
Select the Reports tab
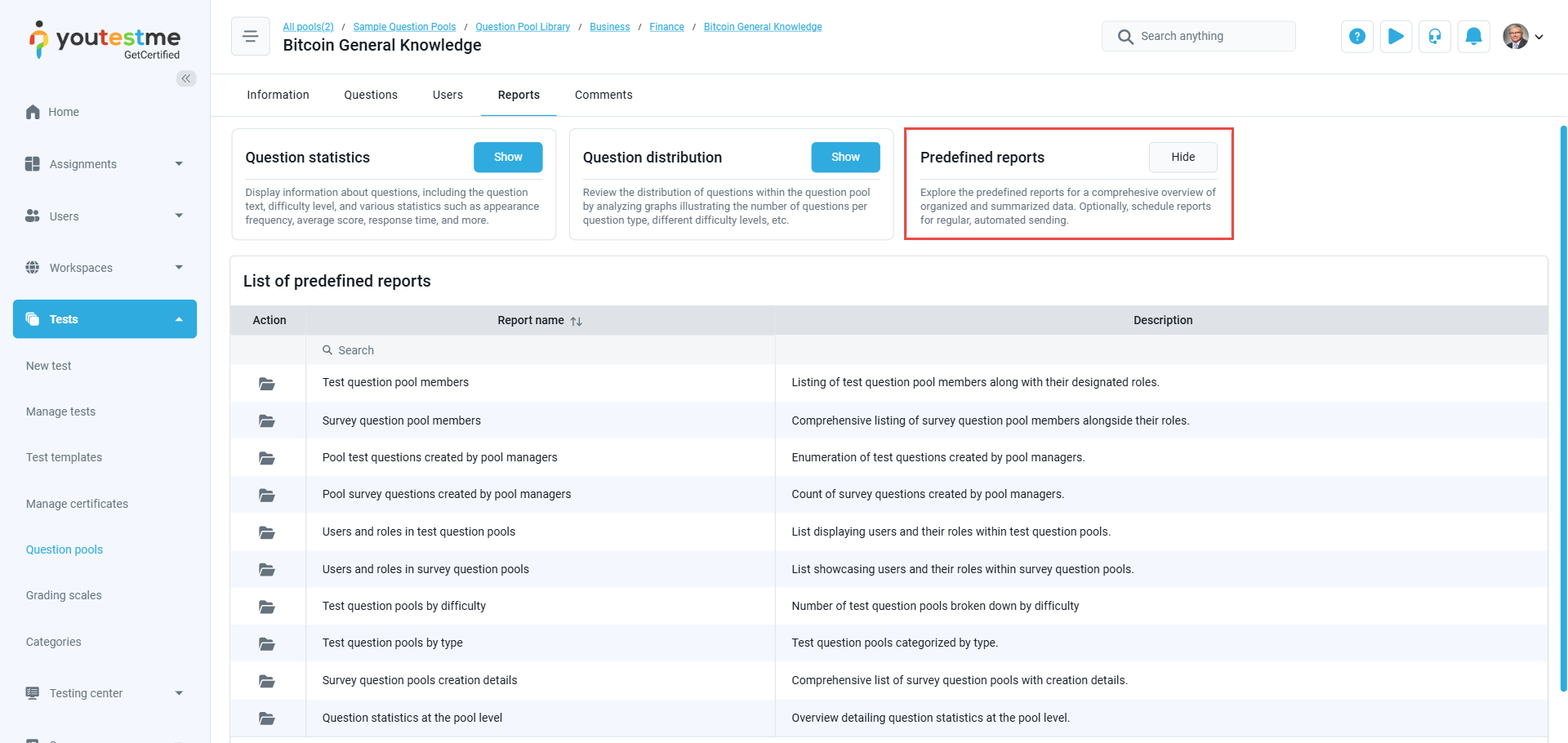pyautogui.click(x=519, y=95)
